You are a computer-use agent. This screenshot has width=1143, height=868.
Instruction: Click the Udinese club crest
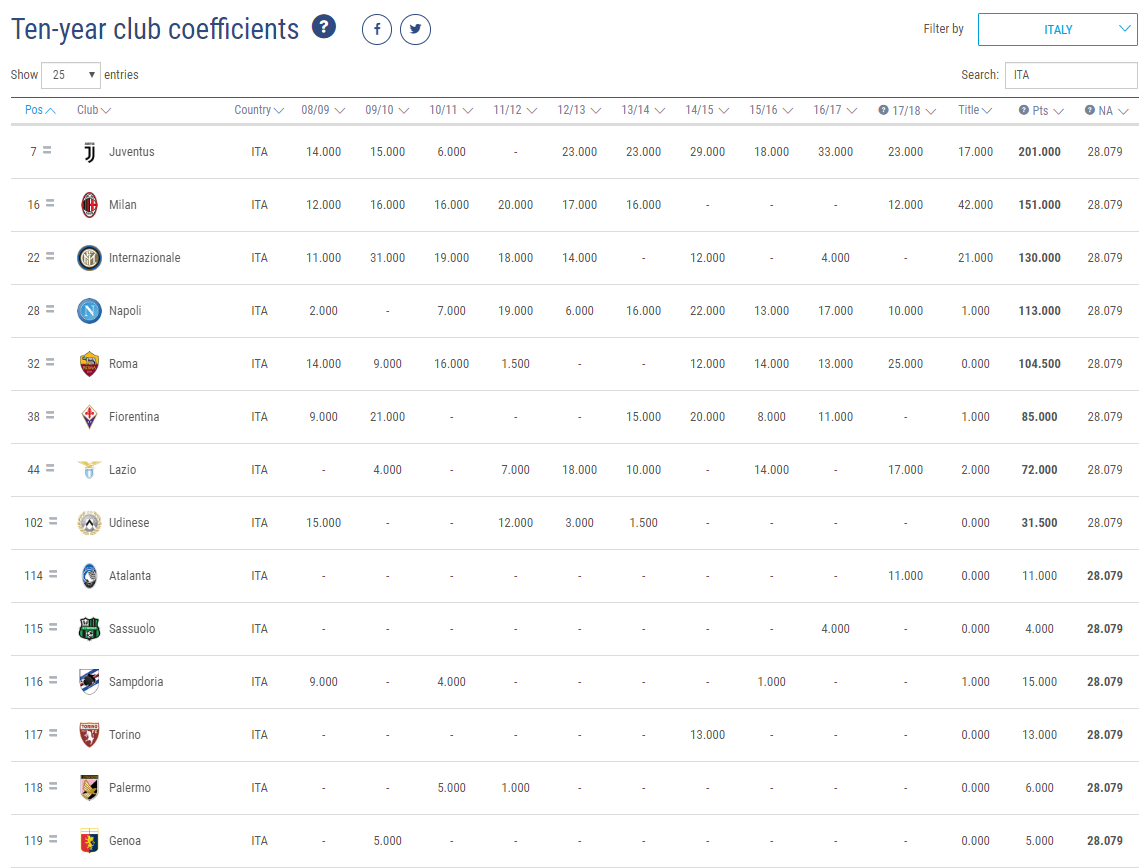(x=90, y=523)
